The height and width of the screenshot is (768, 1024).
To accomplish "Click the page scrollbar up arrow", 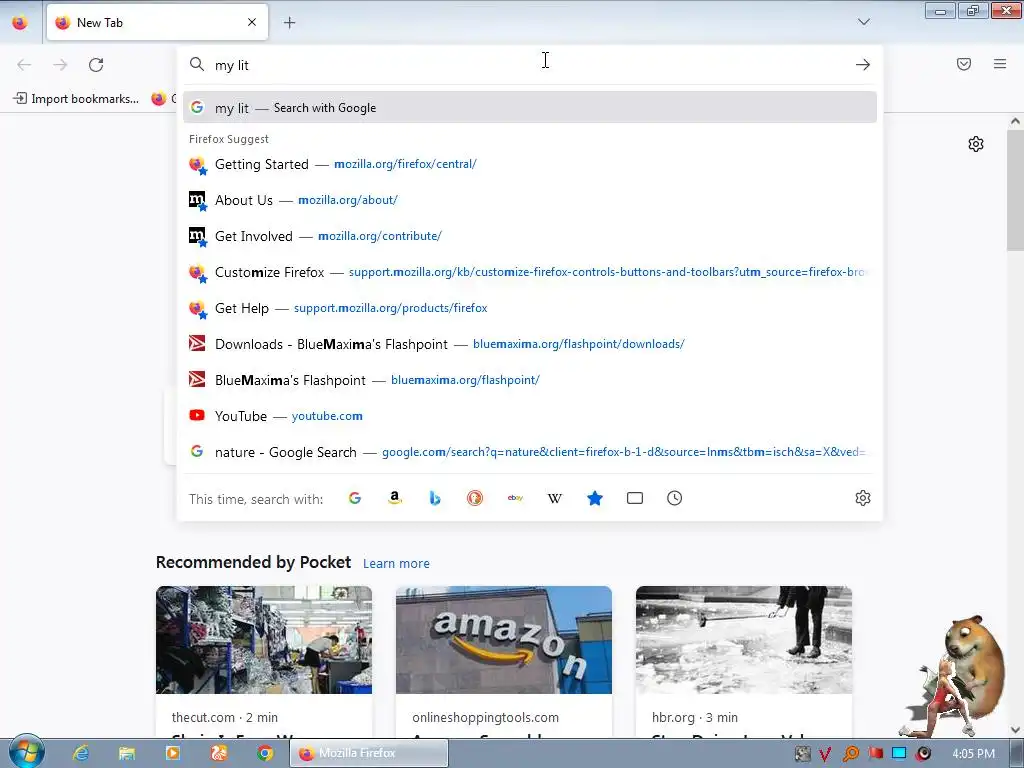I will click(x=1015, y=121).
